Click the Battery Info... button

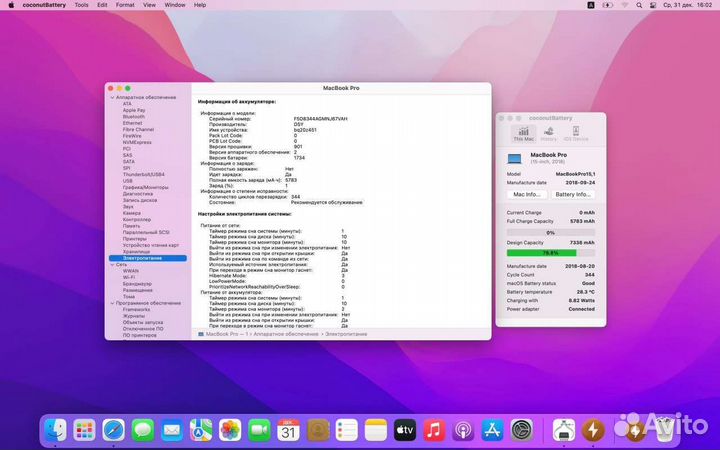pos(573,195)
